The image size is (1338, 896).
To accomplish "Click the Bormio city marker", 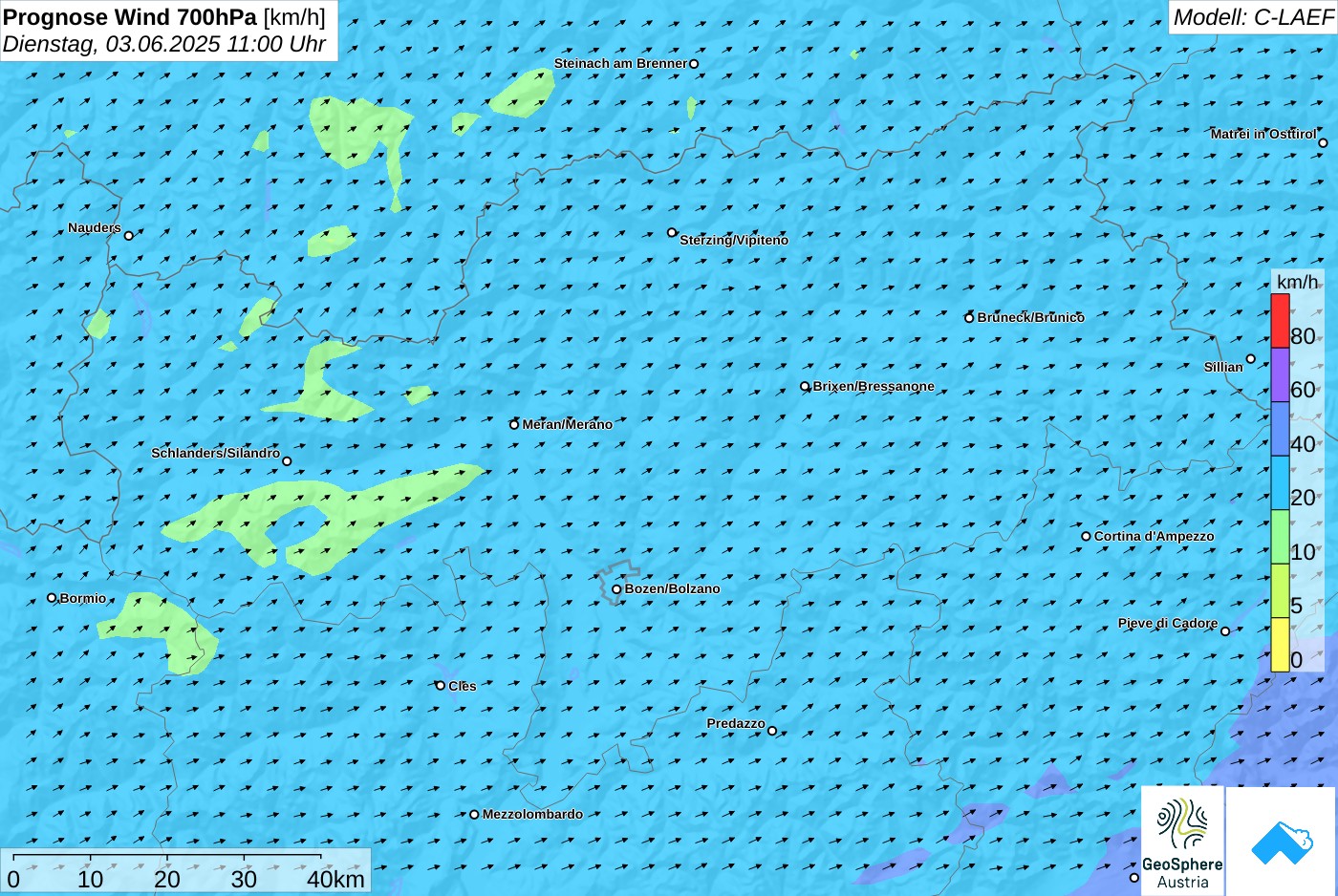I will click(x=52, y=598).
